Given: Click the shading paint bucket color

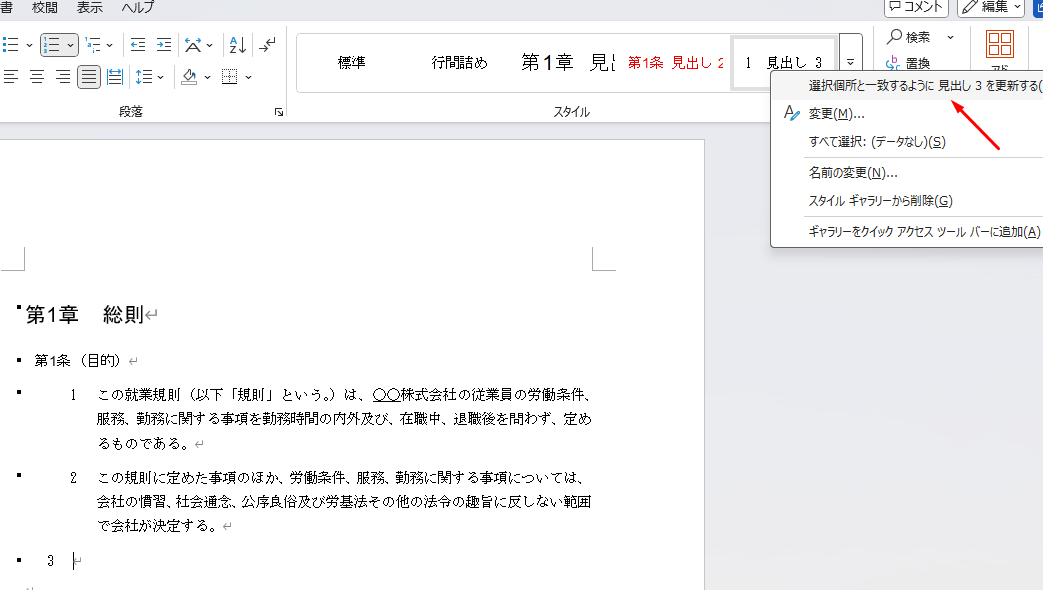Looking at the screenshot, I should coord(190,77).
